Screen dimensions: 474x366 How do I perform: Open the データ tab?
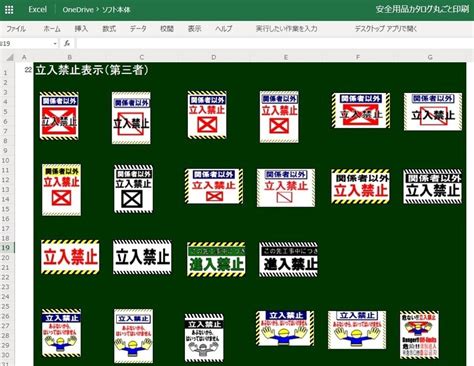(x=138, y=29)
